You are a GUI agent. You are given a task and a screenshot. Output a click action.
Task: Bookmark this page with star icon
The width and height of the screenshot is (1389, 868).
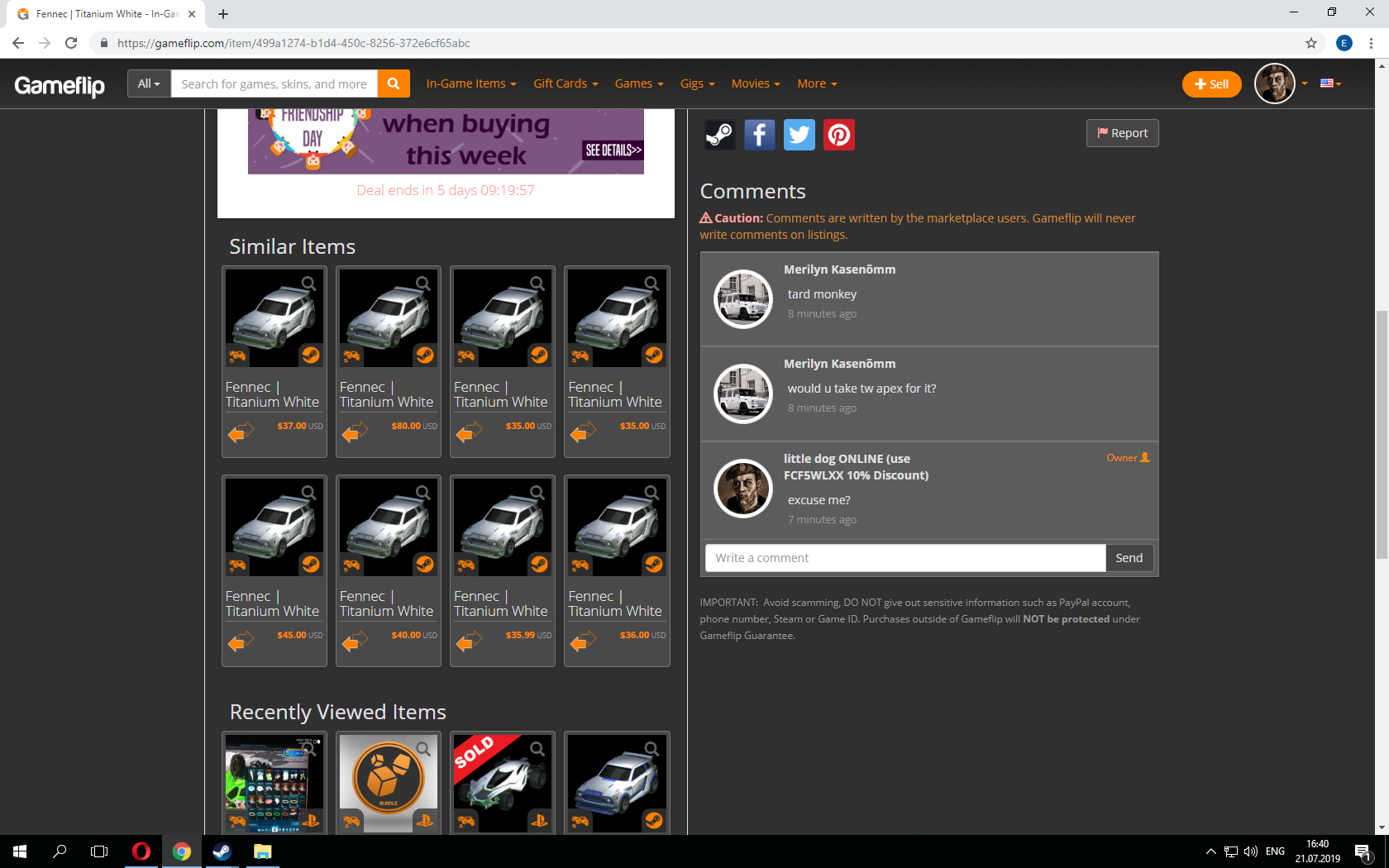(x=1311, y=43)
